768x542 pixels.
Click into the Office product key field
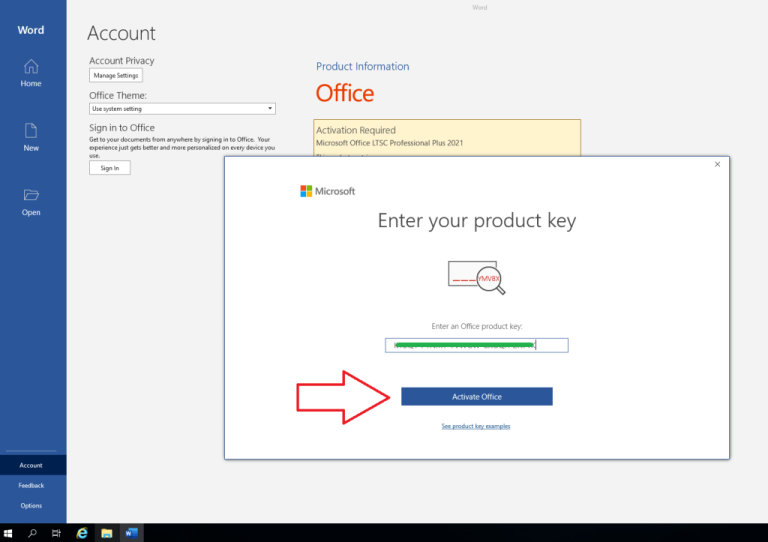pos(476,345)
